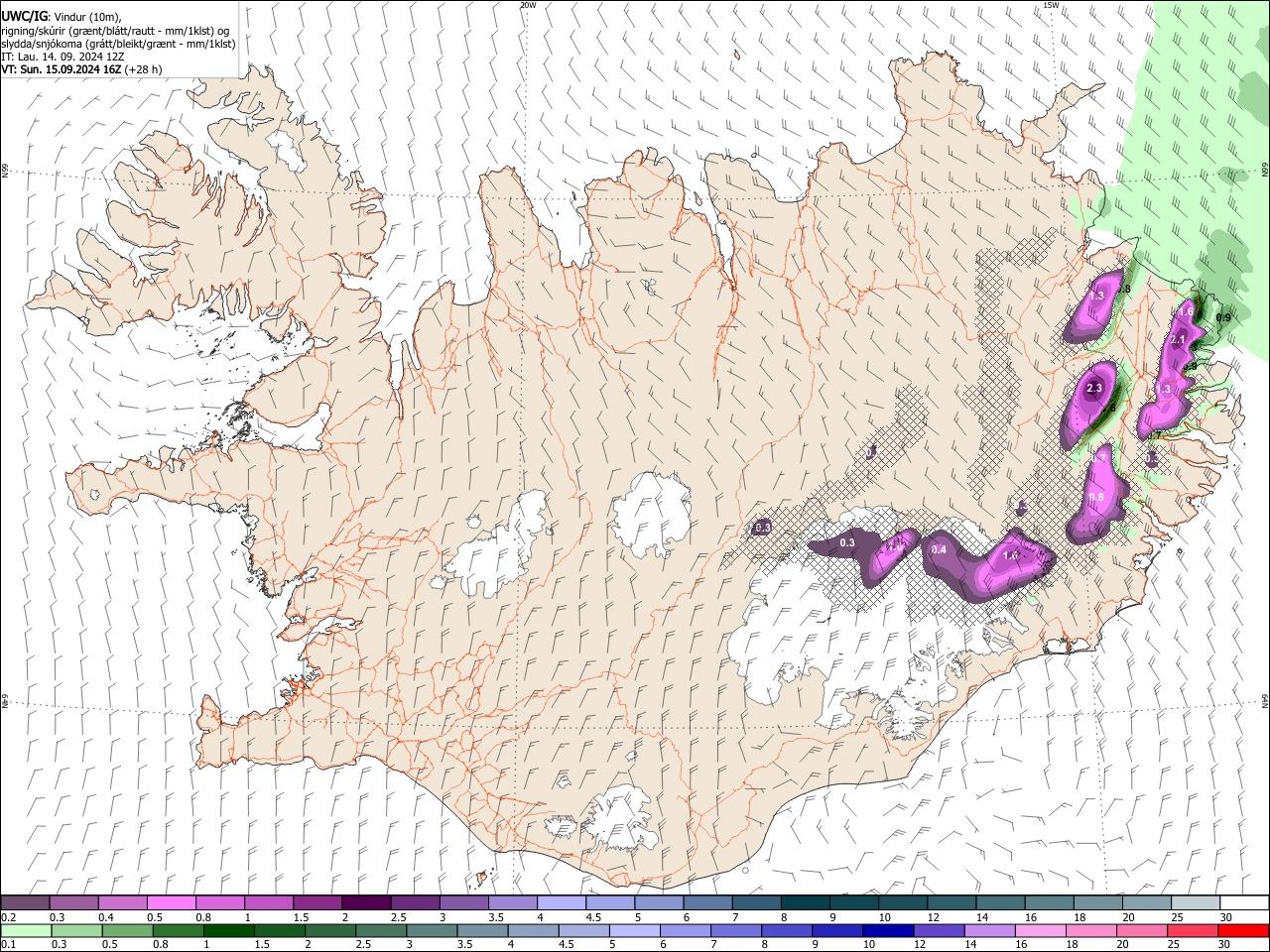Pick the dark teal 8 snow-scale swatch

pyautogui.click(x=804, y=902)
